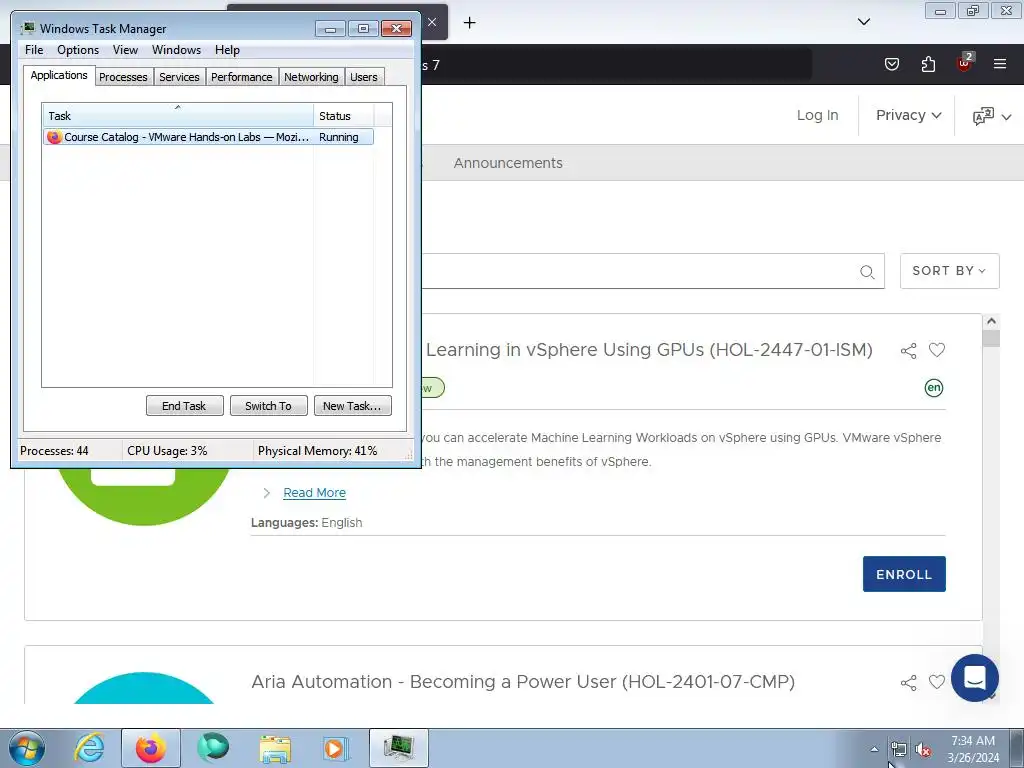Launch Internet Explorer from the taskbar
Screen dimensions: 1024x768
point(89,748)
